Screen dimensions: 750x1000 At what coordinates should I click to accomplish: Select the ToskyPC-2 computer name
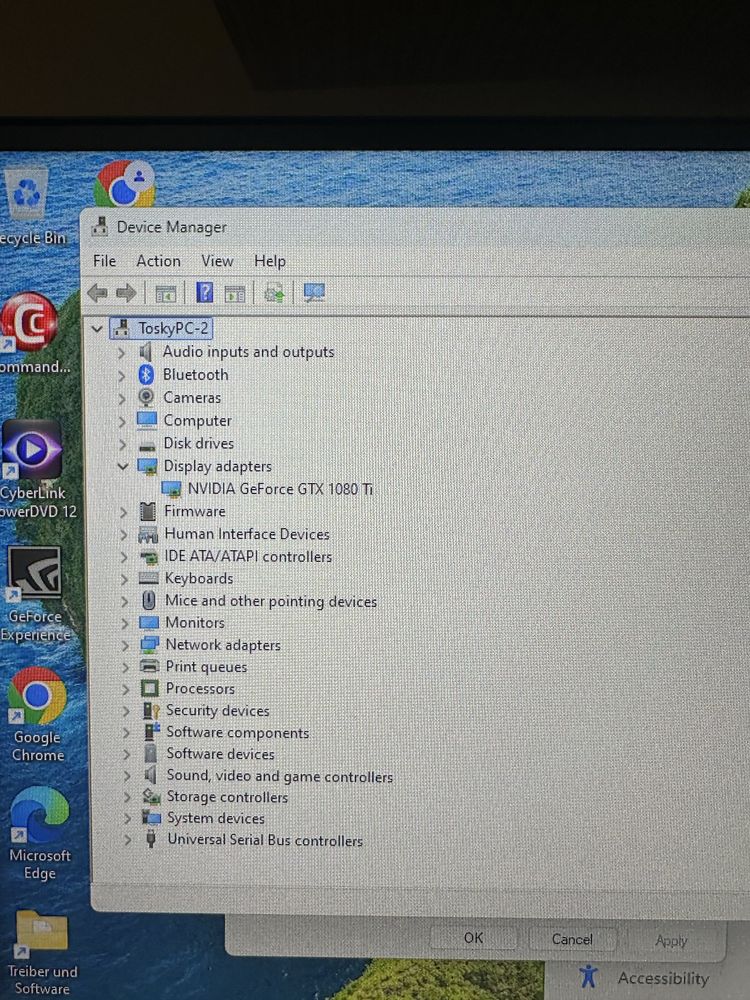point(173,328)
